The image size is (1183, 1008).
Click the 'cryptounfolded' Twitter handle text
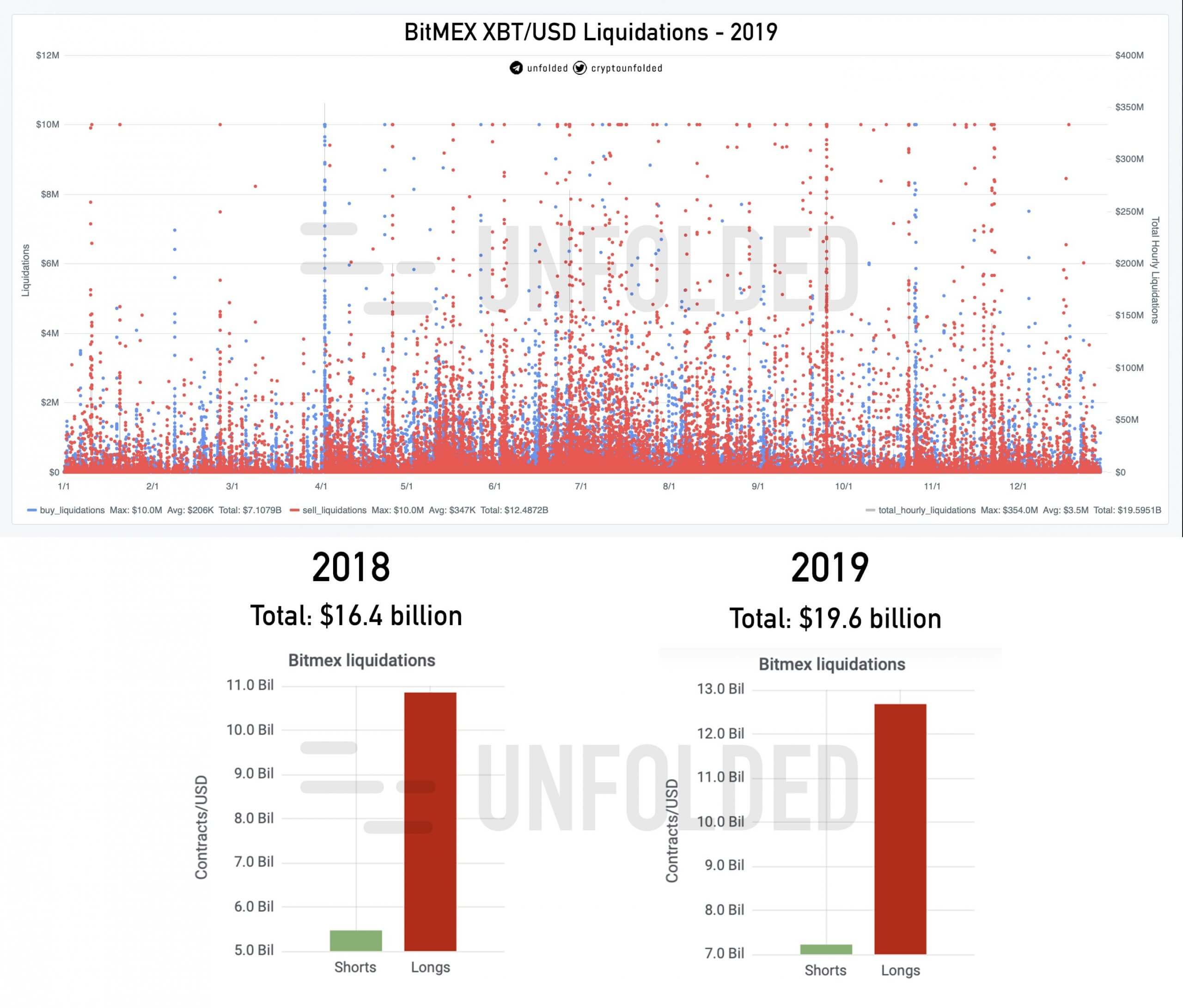click(626, 68)
